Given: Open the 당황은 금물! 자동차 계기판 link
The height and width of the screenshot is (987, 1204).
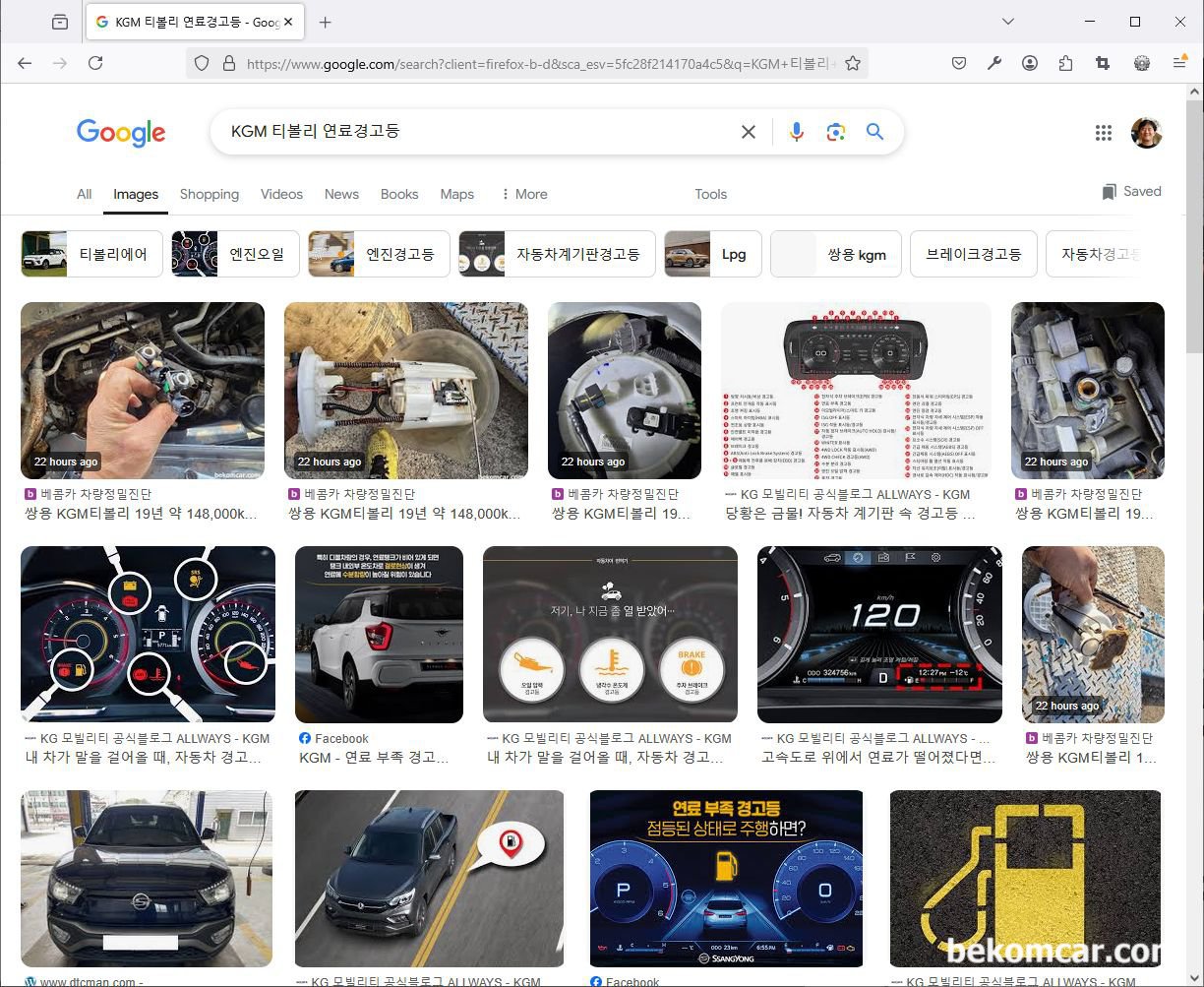Looking at the screenshot, I should [x=851, y=514].
